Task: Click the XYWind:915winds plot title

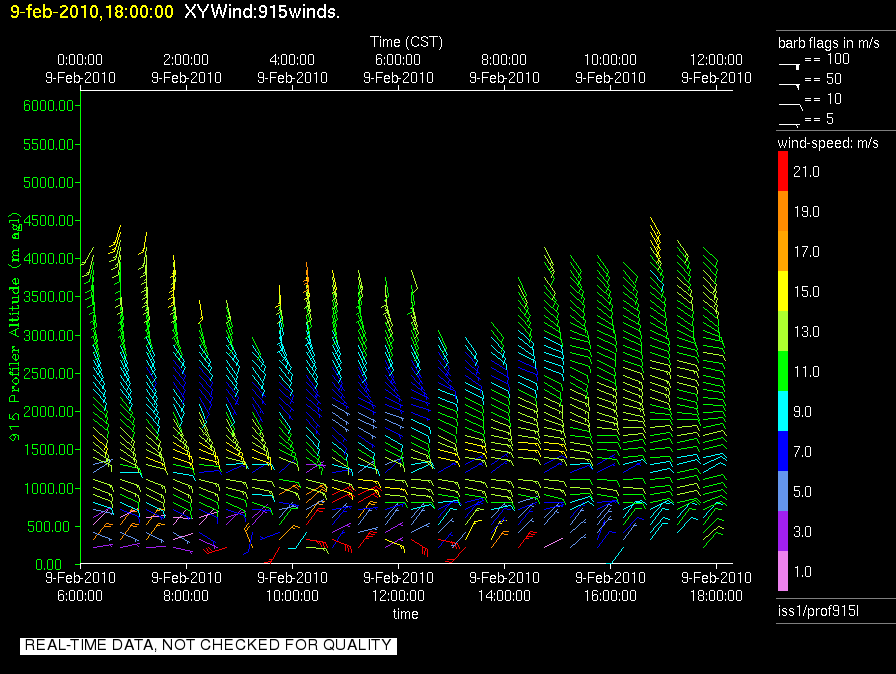Action: [262, 12]
